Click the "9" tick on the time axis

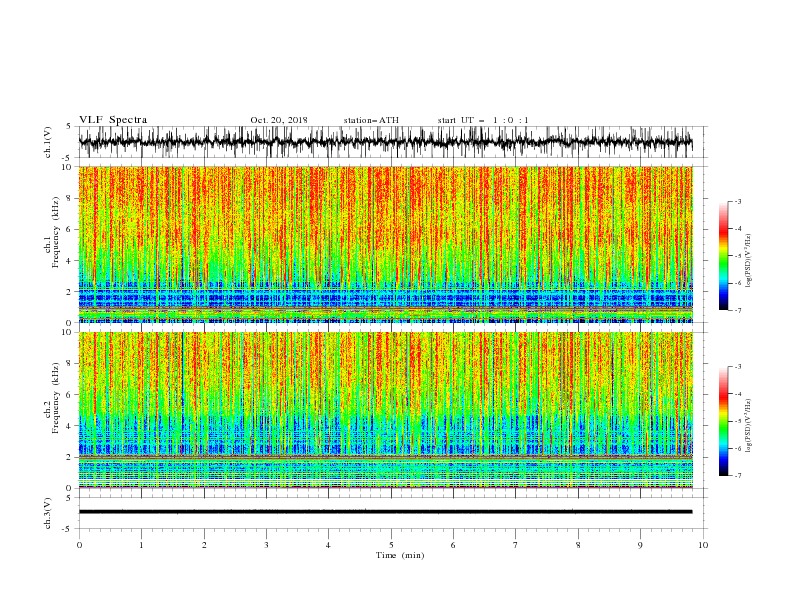pos(640,545)
